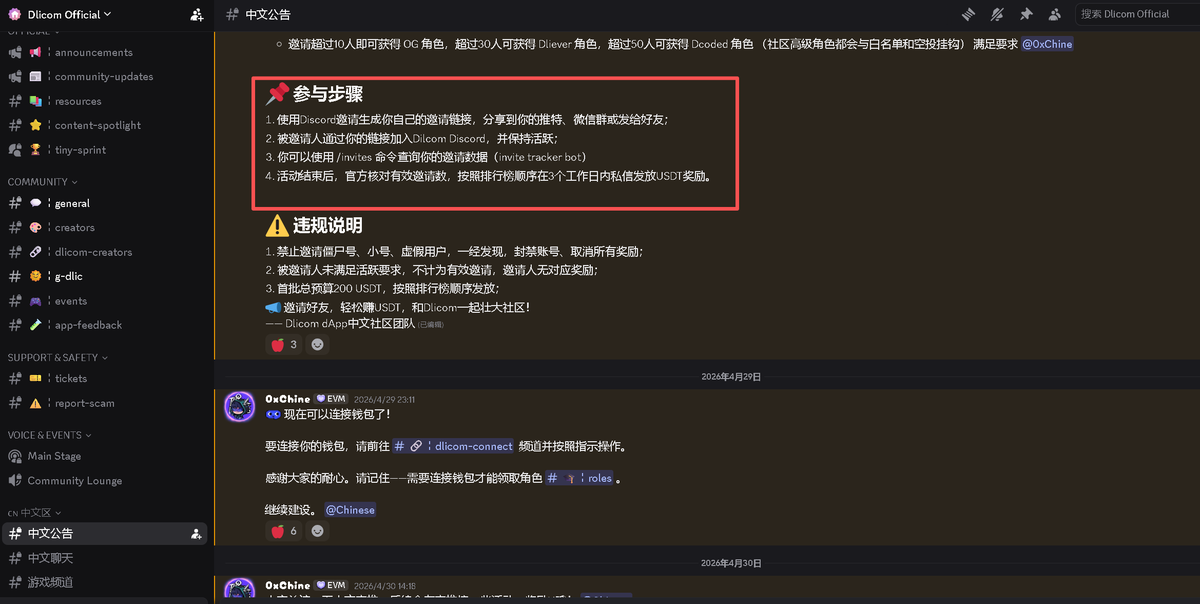Collapse the COMMUNITY category
Image resolution: width=1200 pixels, height=604 pixels.
[41, 182]
